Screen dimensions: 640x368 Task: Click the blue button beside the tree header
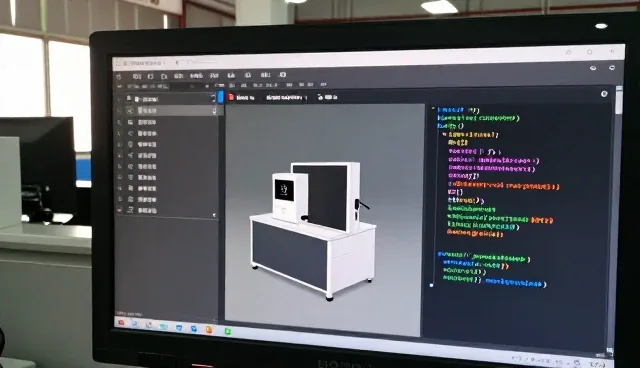[220, 97]
